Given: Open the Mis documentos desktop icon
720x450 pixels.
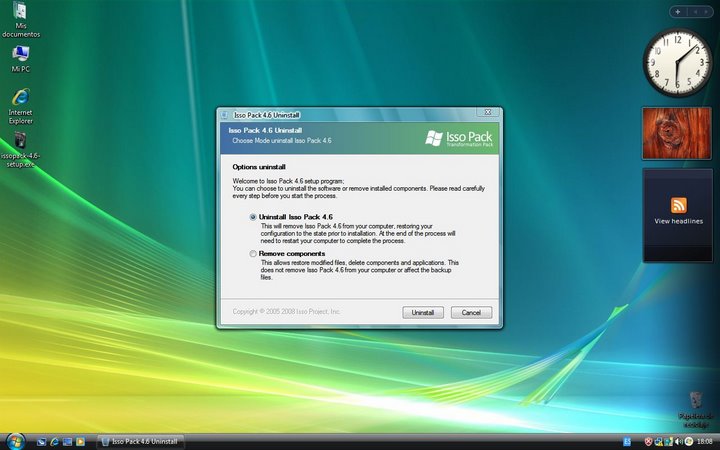Looking at the screenshot, I should pos(21,20).
